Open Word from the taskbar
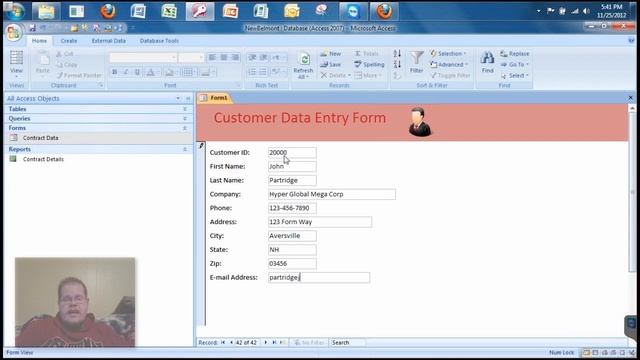The image size is (640, 360). click(138, 11)
